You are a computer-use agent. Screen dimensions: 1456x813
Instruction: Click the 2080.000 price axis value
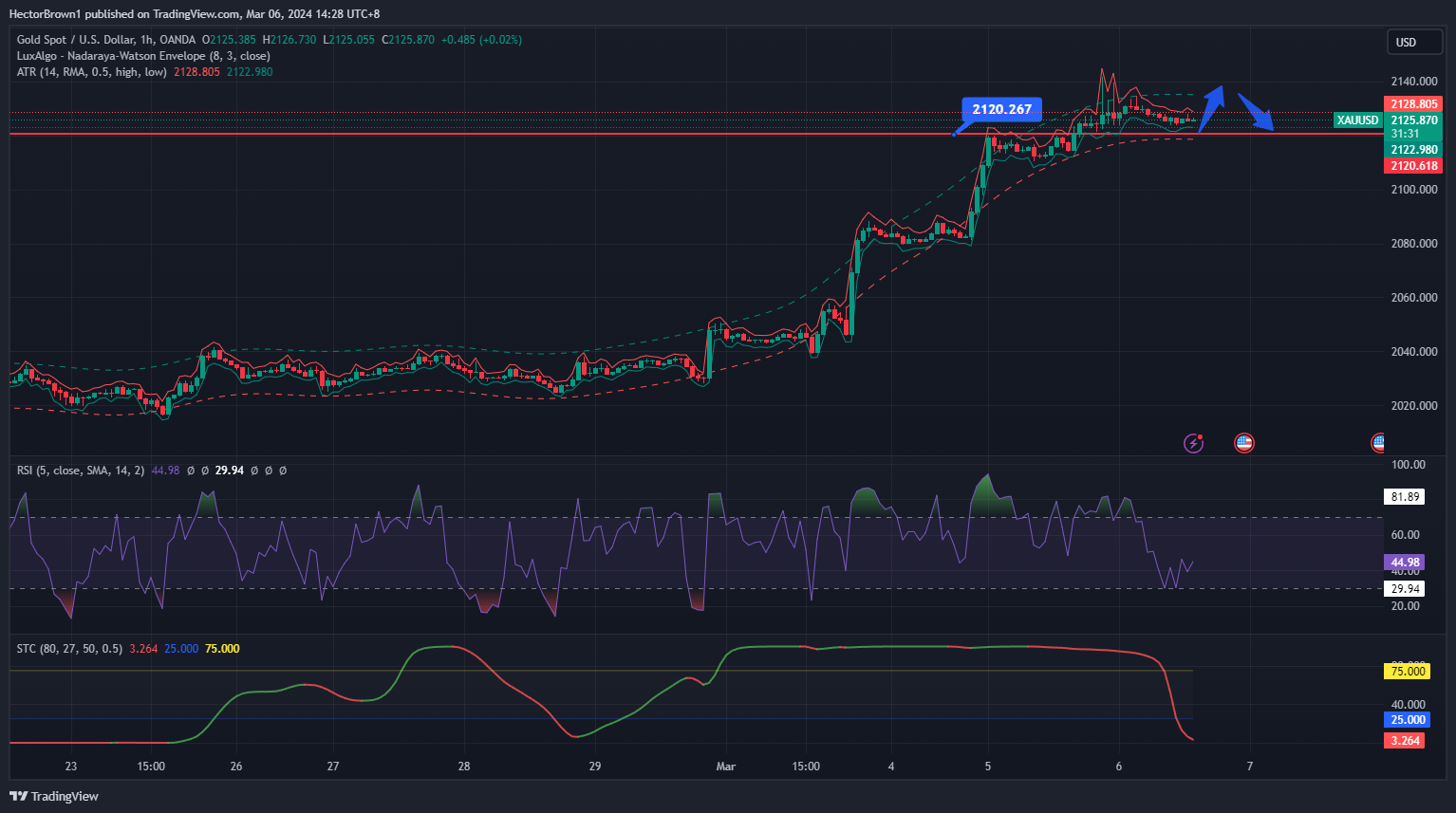click(1414, 244)
